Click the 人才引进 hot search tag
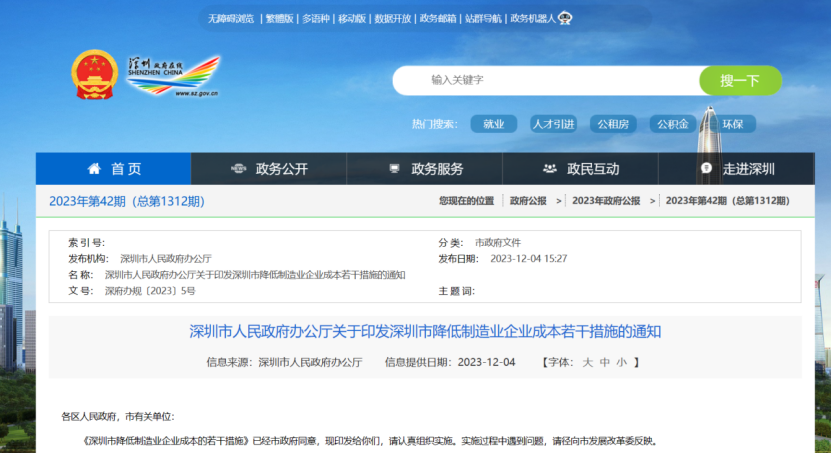The width and height of the screenshot is (831, 454). [553, 124]
